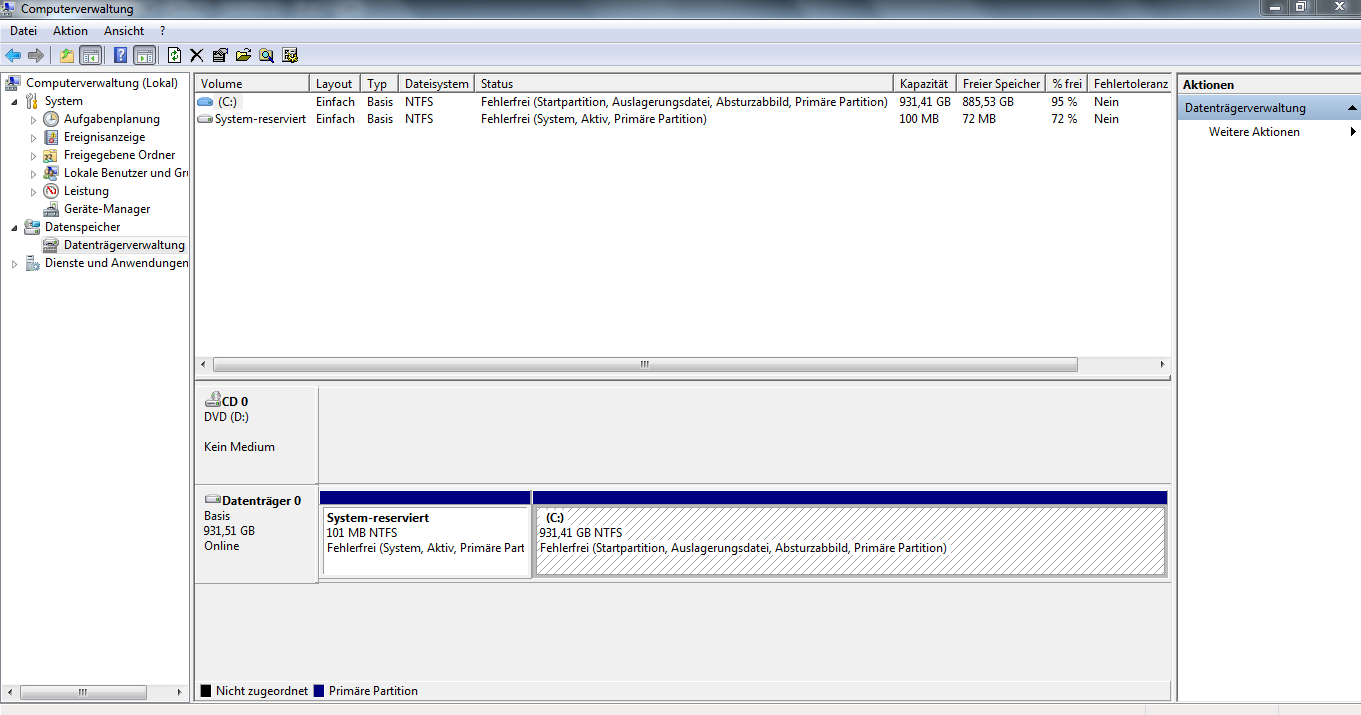Click the Lokale Benutzer users icon
This screenshot has width=1361, height=715.
(51, 173)
